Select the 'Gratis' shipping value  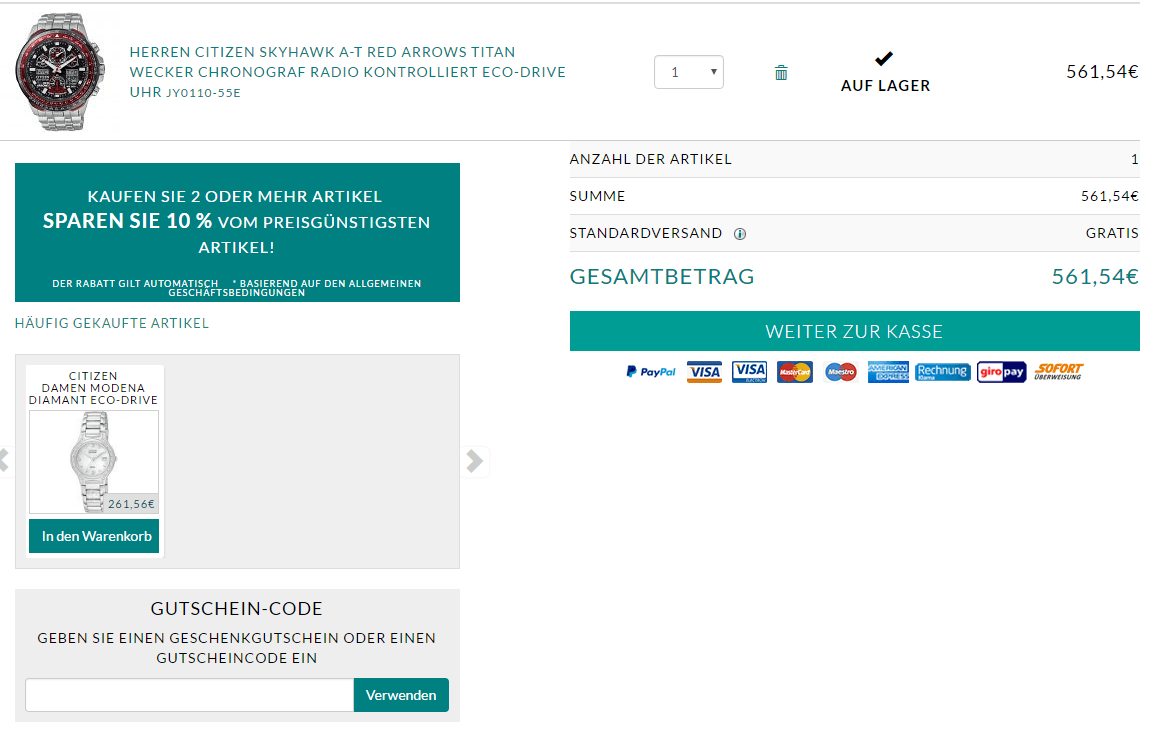pos(1112,233)
